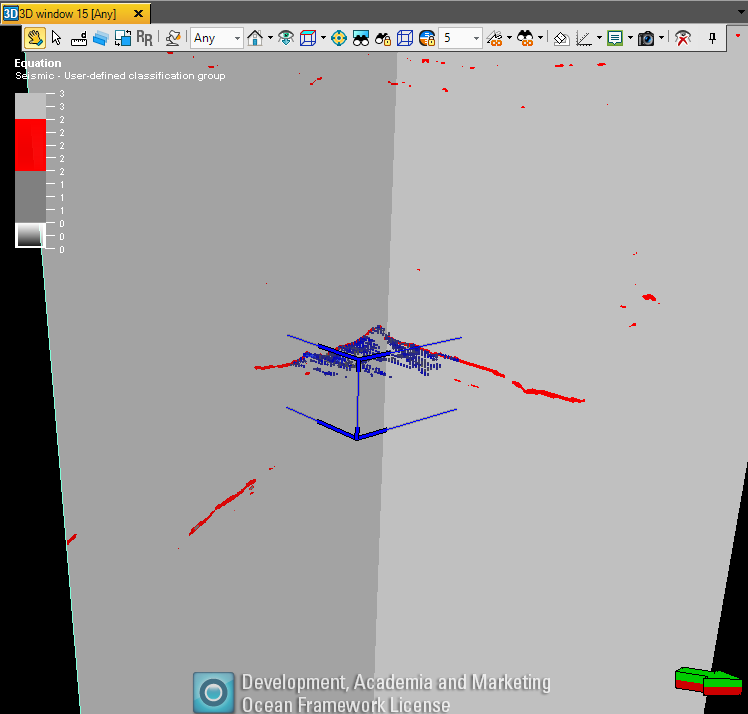
Task: Toggle the eye with down arrow icon
Action: click(286, 38)
